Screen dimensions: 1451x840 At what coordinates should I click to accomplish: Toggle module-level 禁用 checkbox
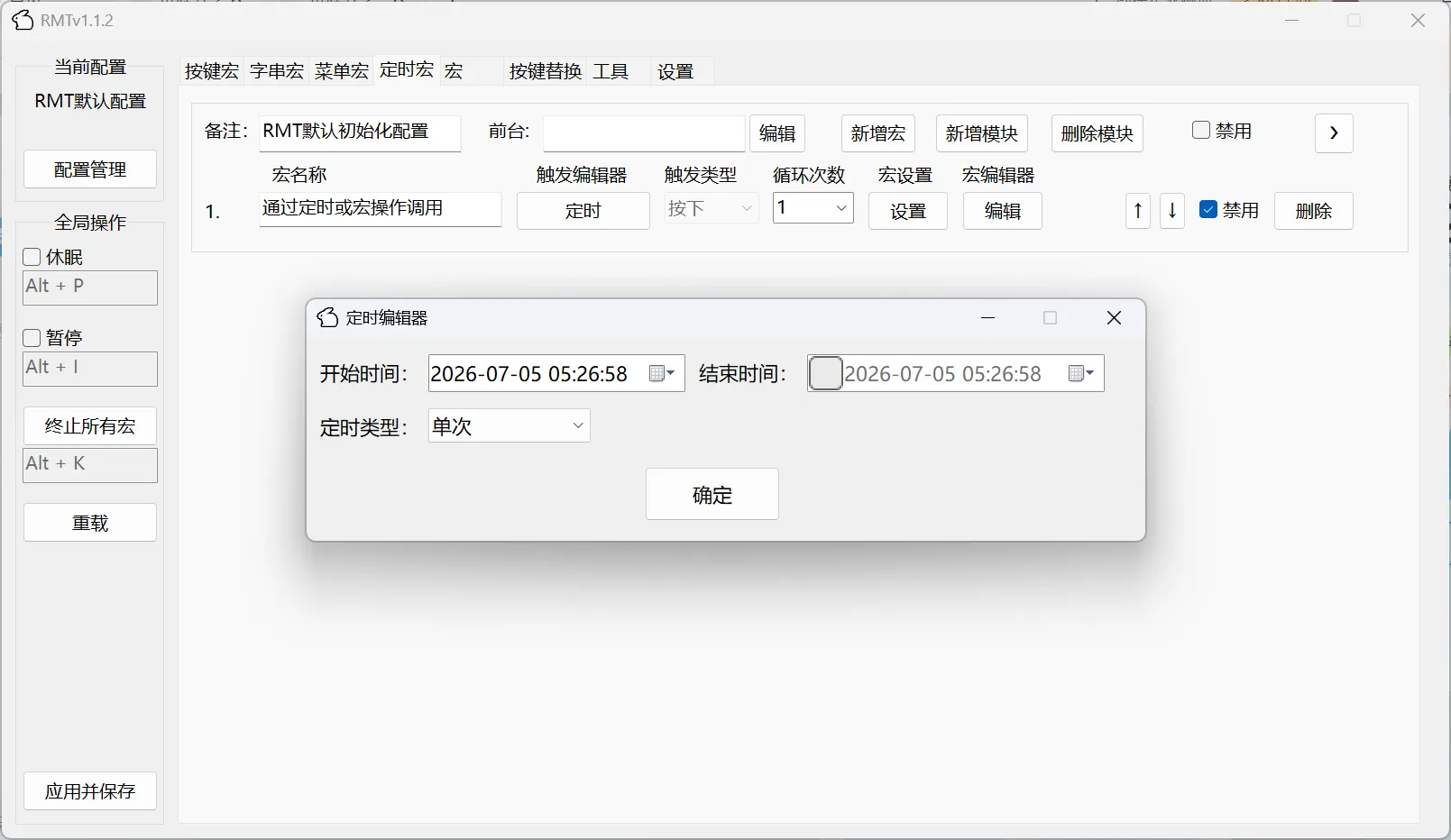point(1201,131)
